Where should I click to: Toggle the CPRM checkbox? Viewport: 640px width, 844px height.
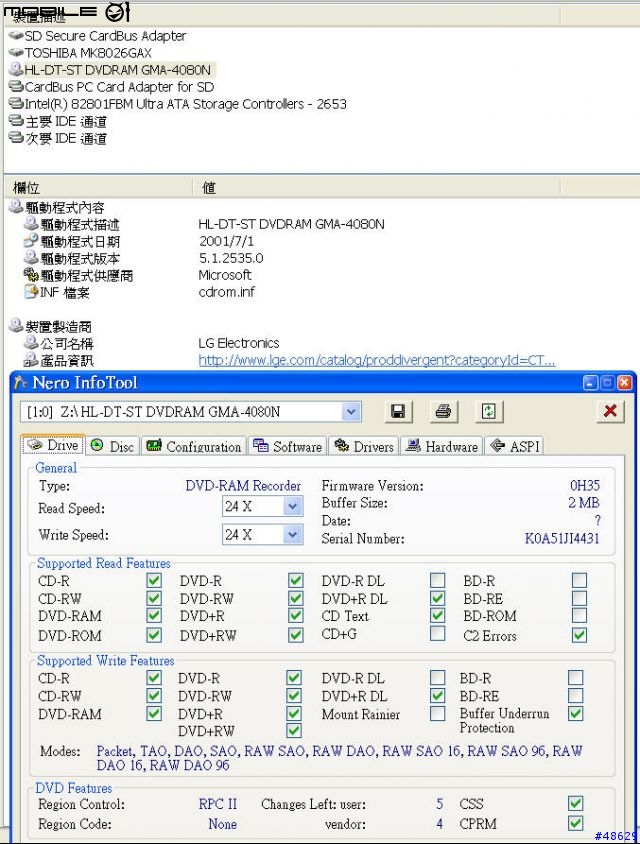(x=575, y=823)
